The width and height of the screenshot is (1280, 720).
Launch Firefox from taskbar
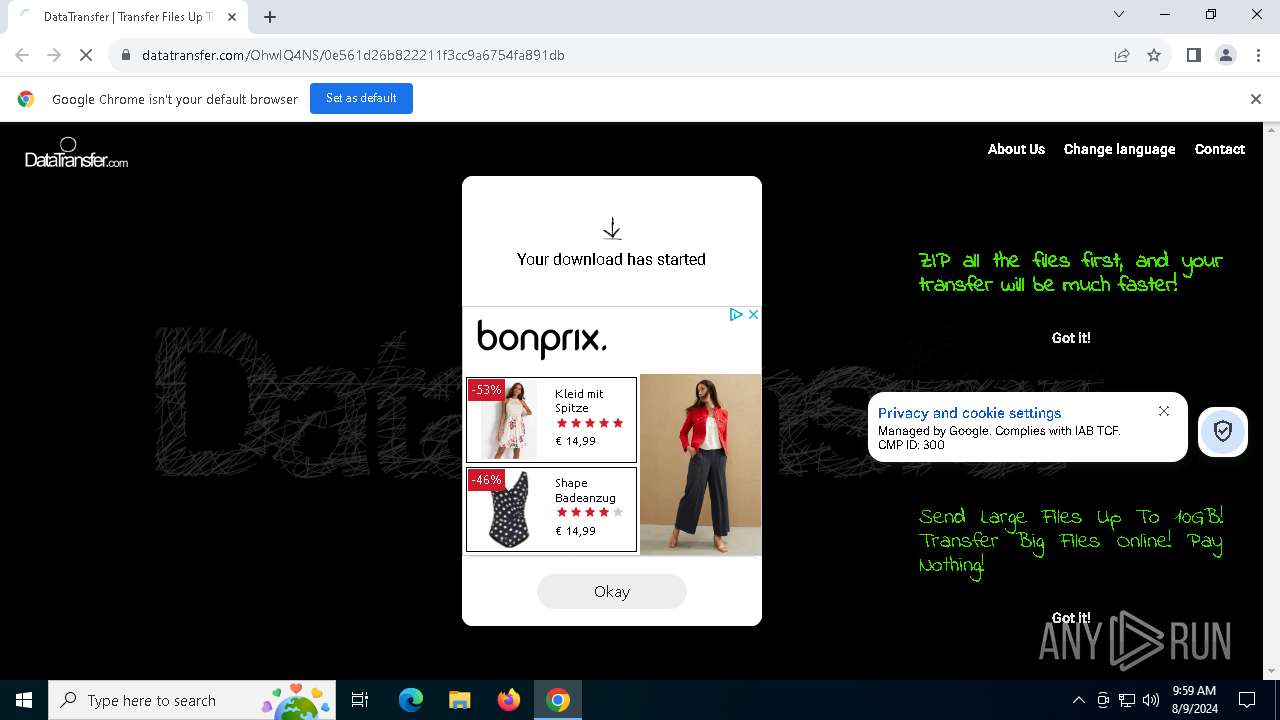click(x=509, y=700)
